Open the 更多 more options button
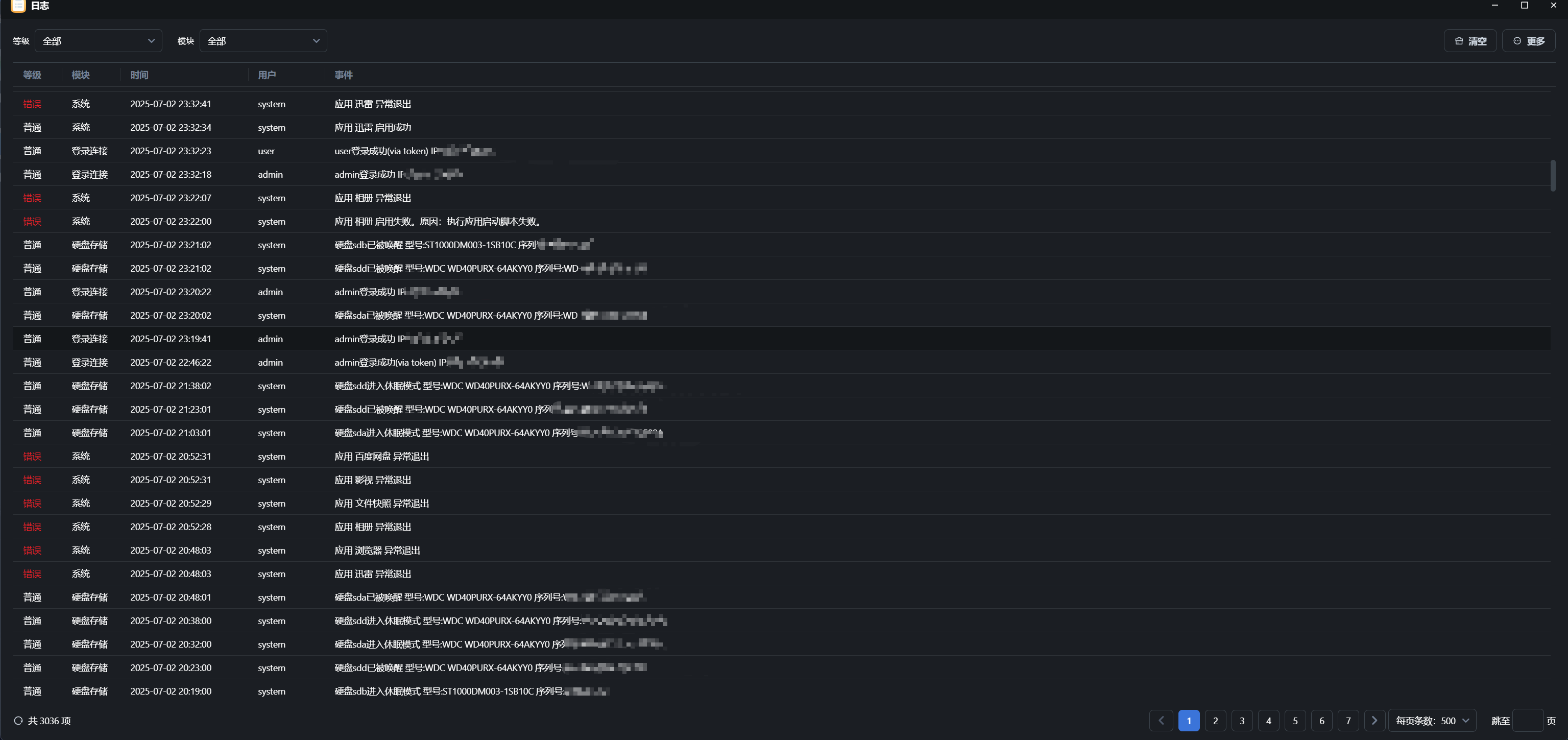Image resolution: width=1568 pixels, height=740 pixels. tap(1529, 41)
